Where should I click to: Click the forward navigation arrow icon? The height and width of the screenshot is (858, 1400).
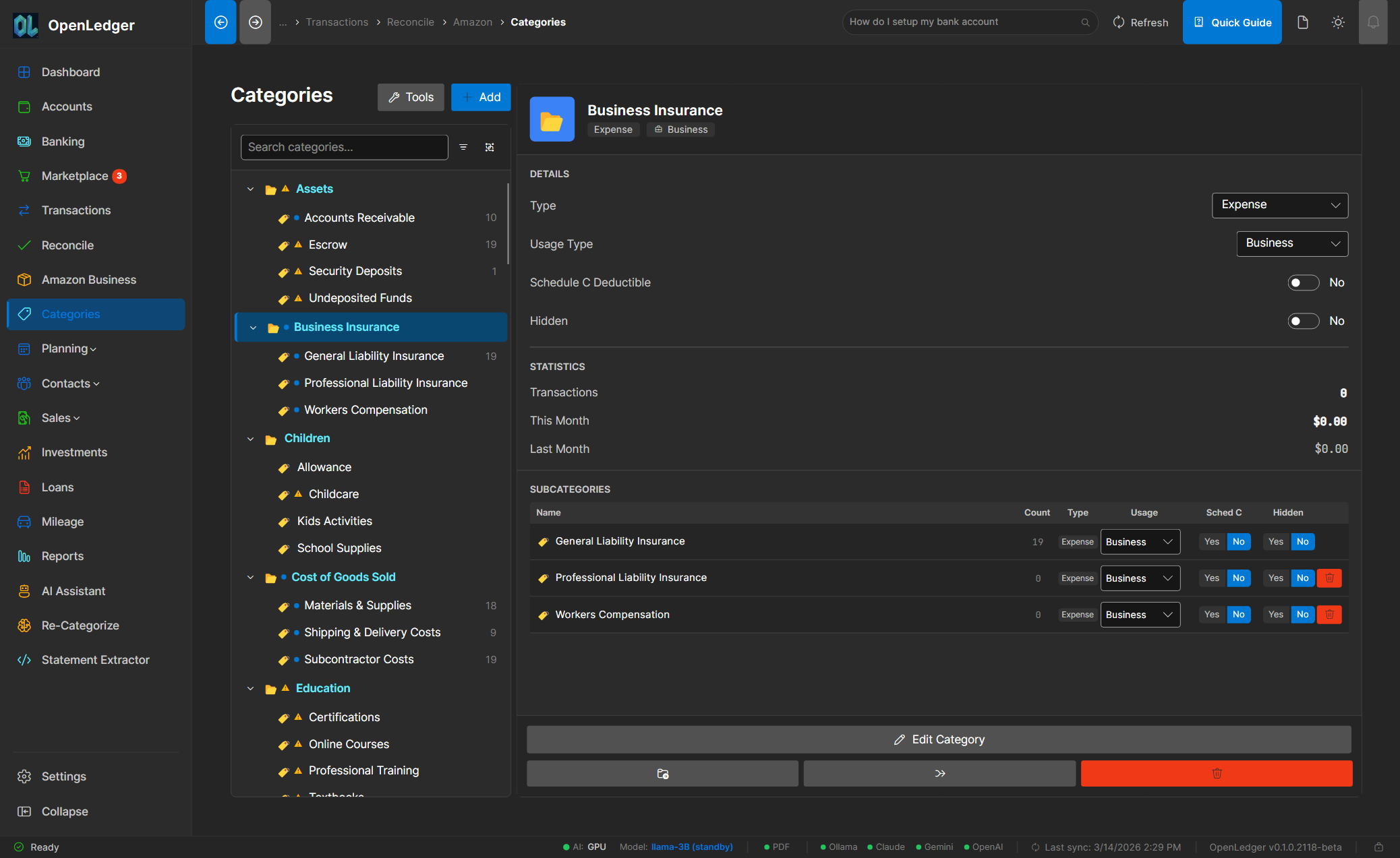(255, 22)
